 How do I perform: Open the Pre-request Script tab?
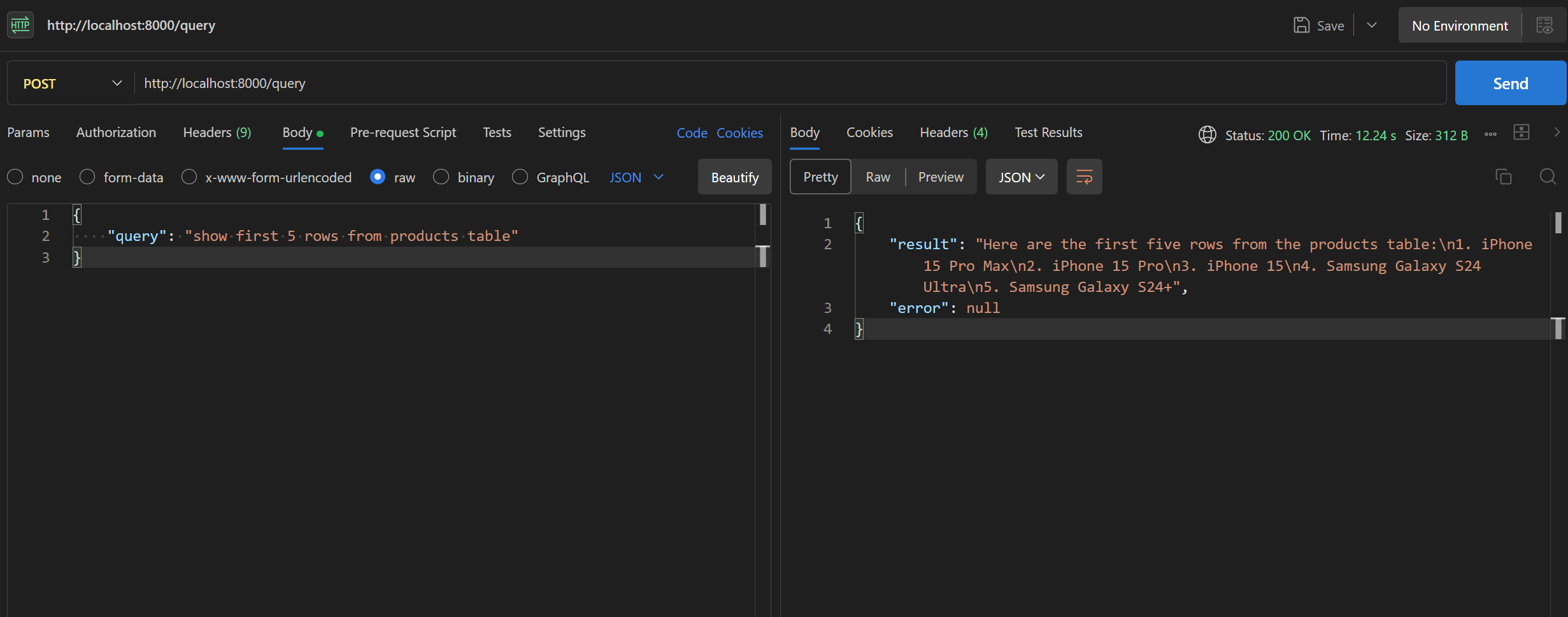[x=403, y=133]
